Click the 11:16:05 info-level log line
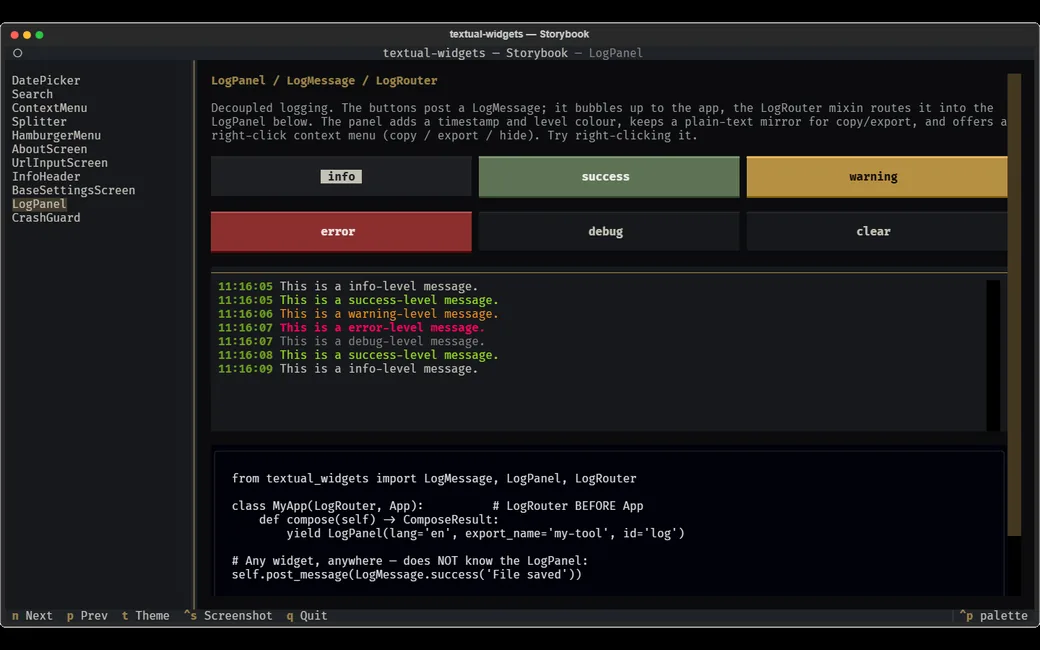Viewport: 1040px width, 650px height. coord(348,287)
